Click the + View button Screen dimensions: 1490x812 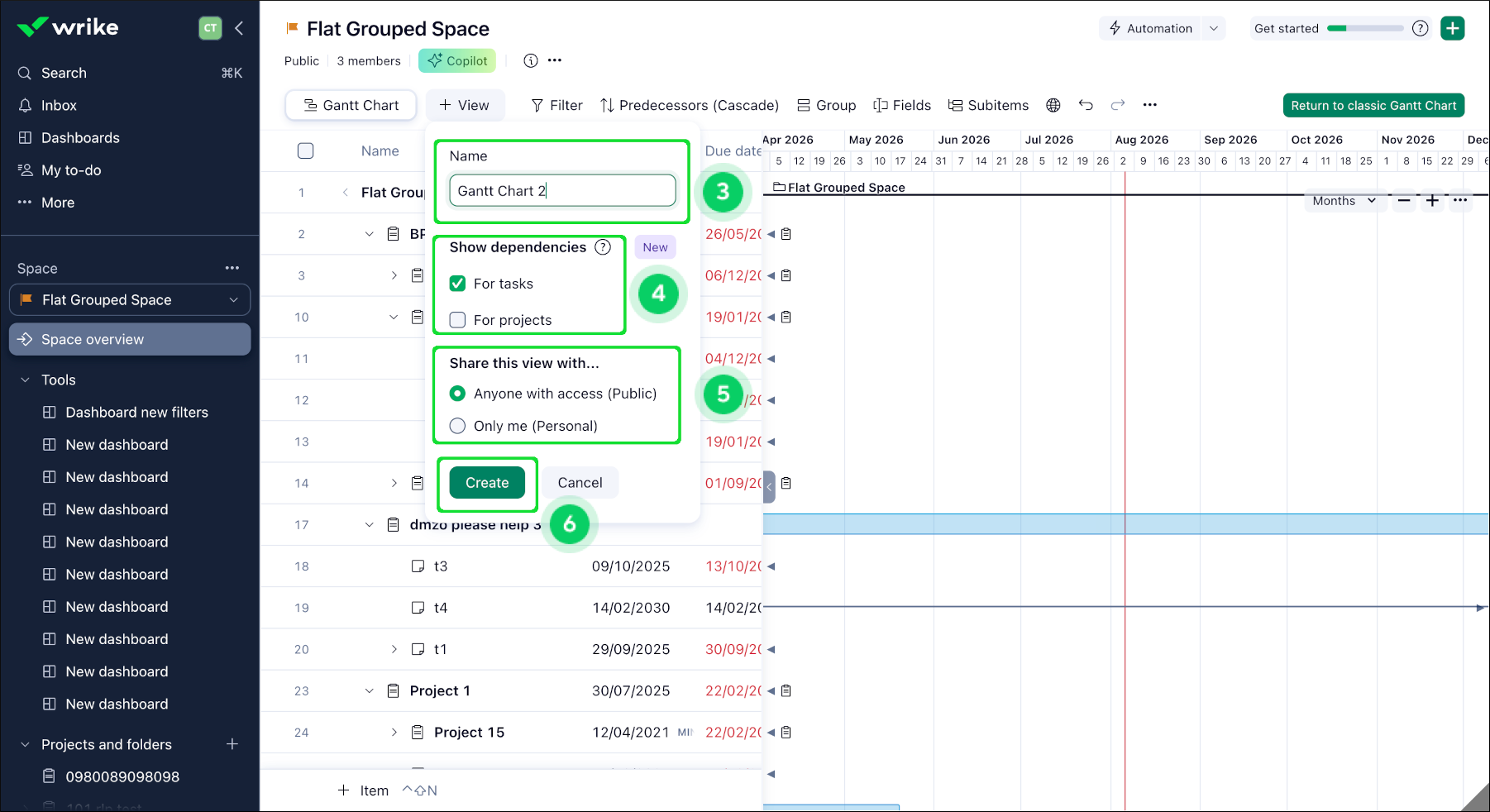465,105
